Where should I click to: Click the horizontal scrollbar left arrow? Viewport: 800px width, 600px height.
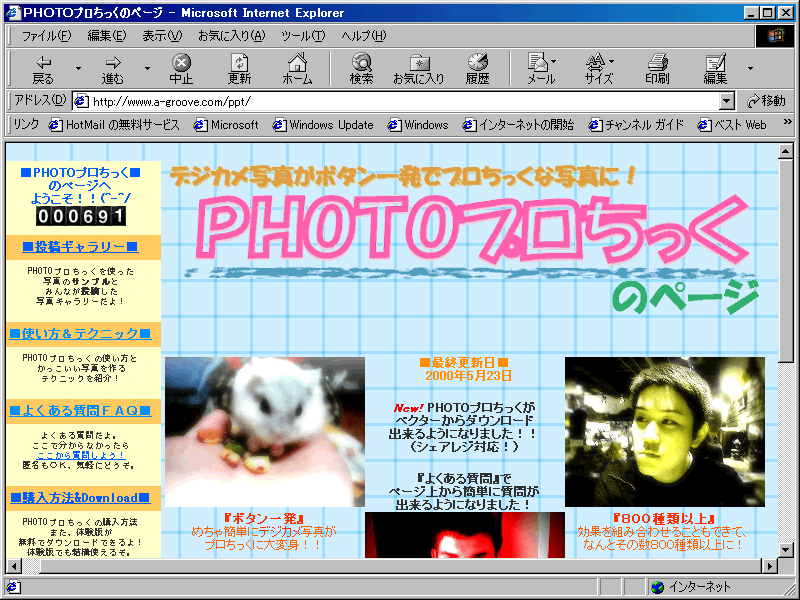tap(14, 565)
